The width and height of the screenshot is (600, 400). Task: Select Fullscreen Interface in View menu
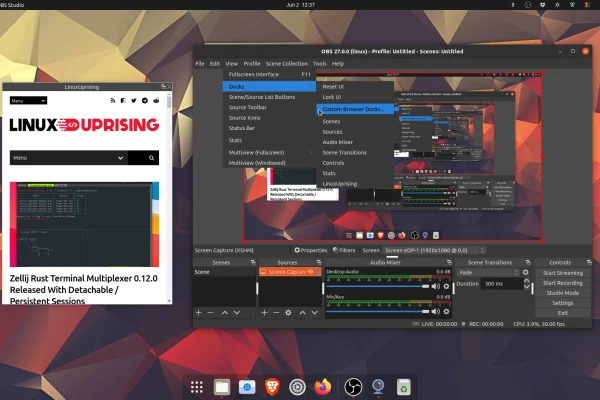coord(269,75)
